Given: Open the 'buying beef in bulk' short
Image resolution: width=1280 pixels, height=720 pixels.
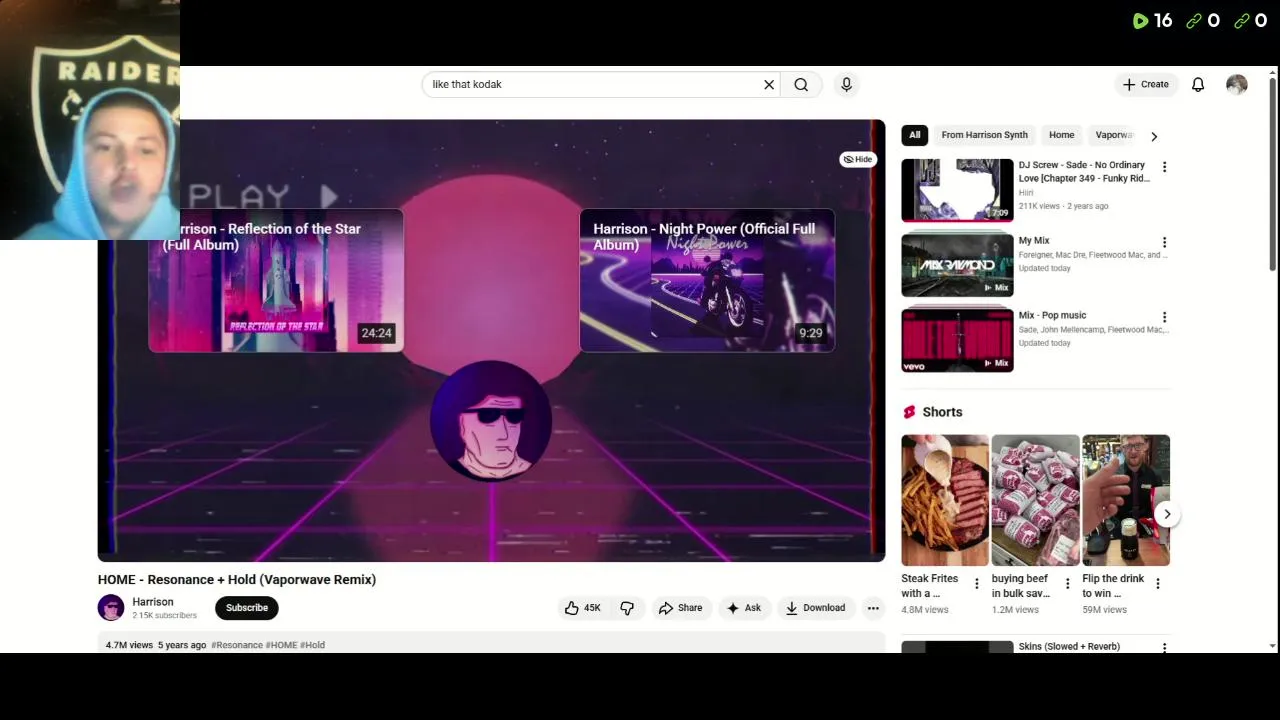Looking at the screenshot, I should 1035,500.
